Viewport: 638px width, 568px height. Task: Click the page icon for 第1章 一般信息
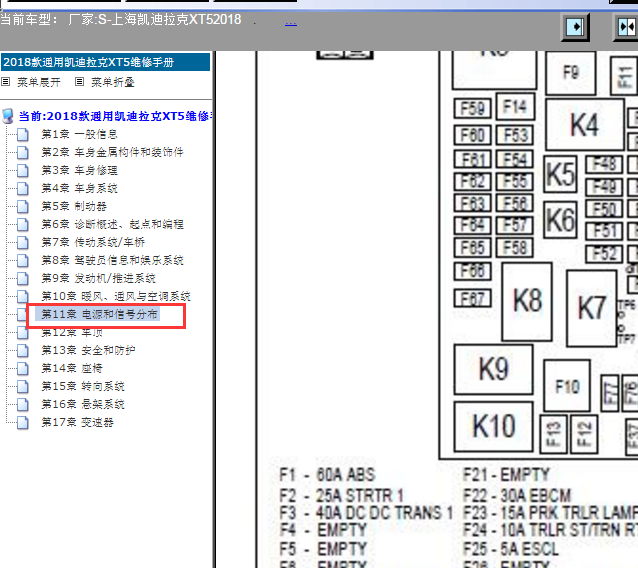[x=23, y=134]
